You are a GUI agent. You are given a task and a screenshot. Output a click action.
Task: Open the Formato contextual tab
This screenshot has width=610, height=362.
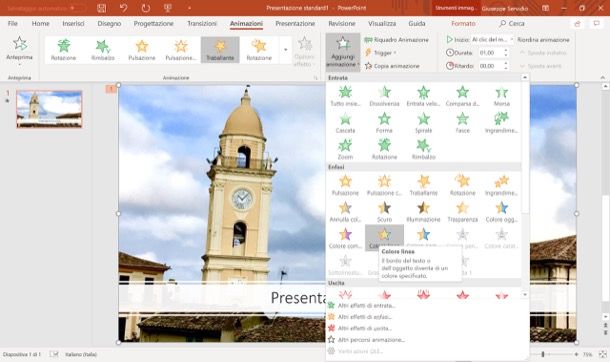pos(463,24)
